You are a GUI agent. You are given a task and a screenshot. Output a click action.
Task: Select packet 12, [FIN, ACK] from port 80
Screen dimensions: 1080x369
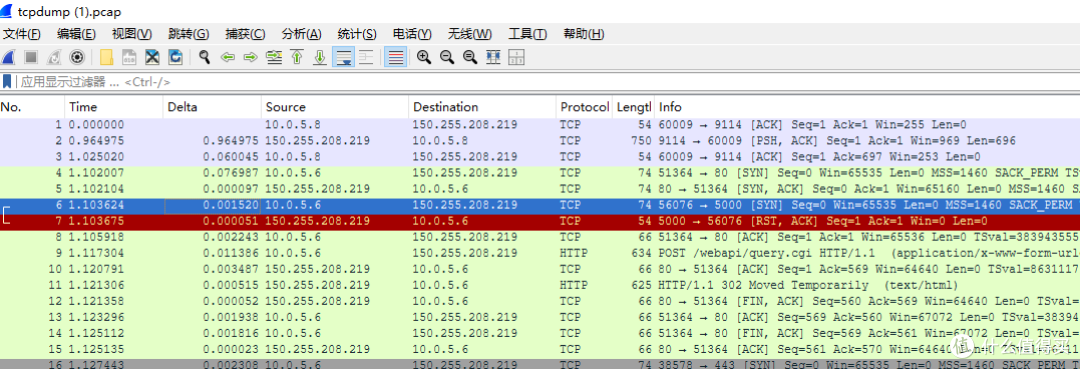pos(540,301)
